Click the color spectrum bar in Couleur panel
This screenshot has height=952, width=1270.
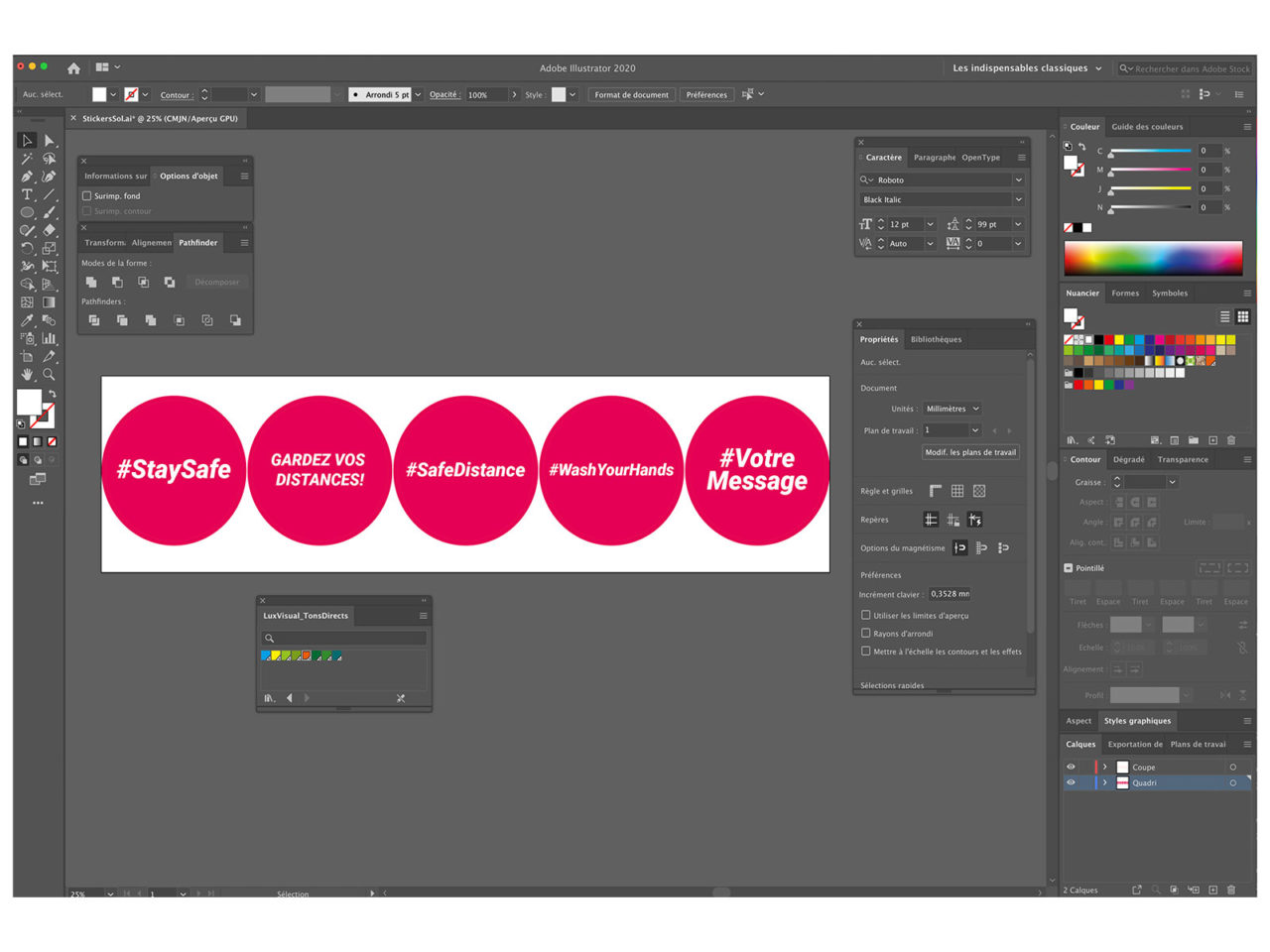pyautogui.click(x=1153, y=258)
